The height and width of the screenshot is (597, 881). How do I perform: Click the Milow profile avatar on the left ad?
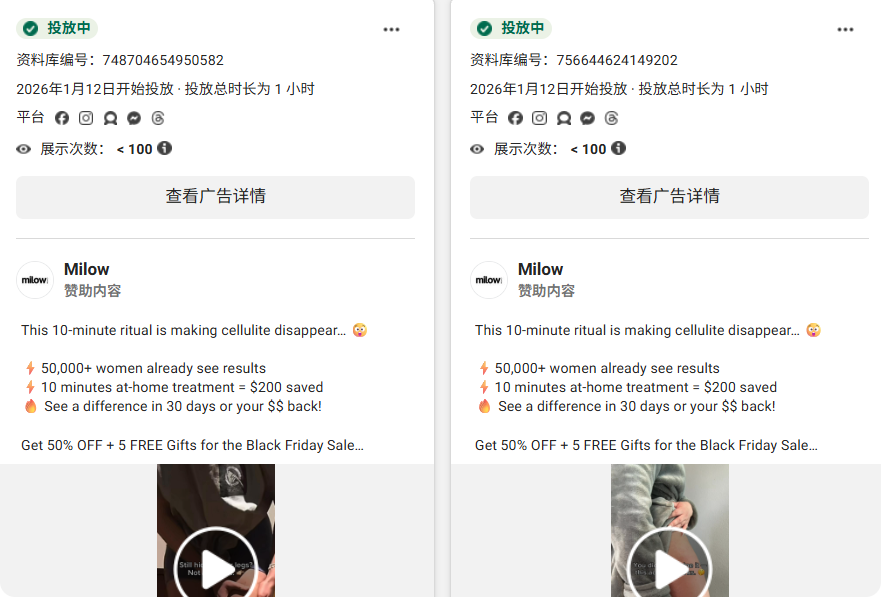pos(35,279)
